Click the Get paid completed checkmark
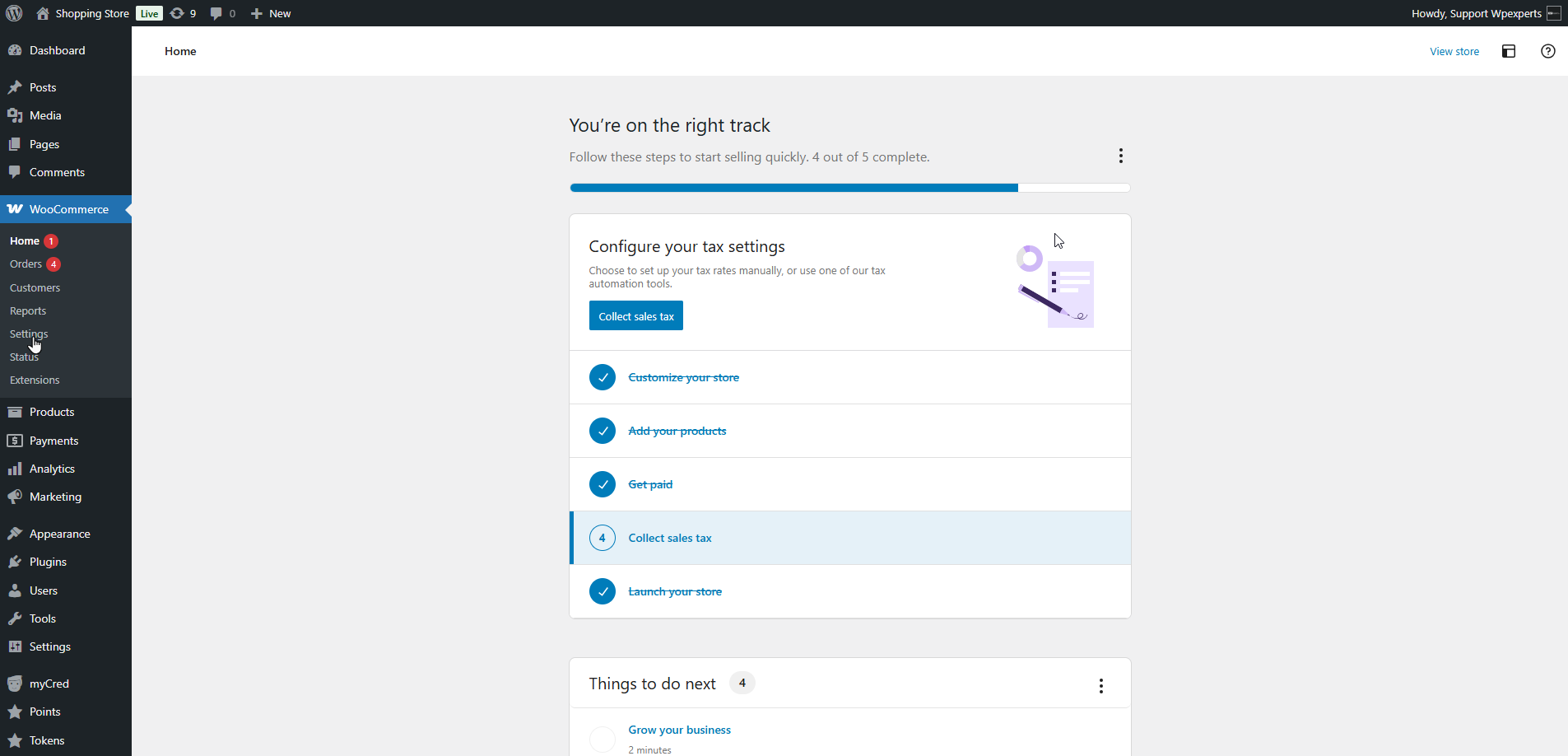Screen dimensions: 1568x756 pyautogui.click(x=603, y=484)
